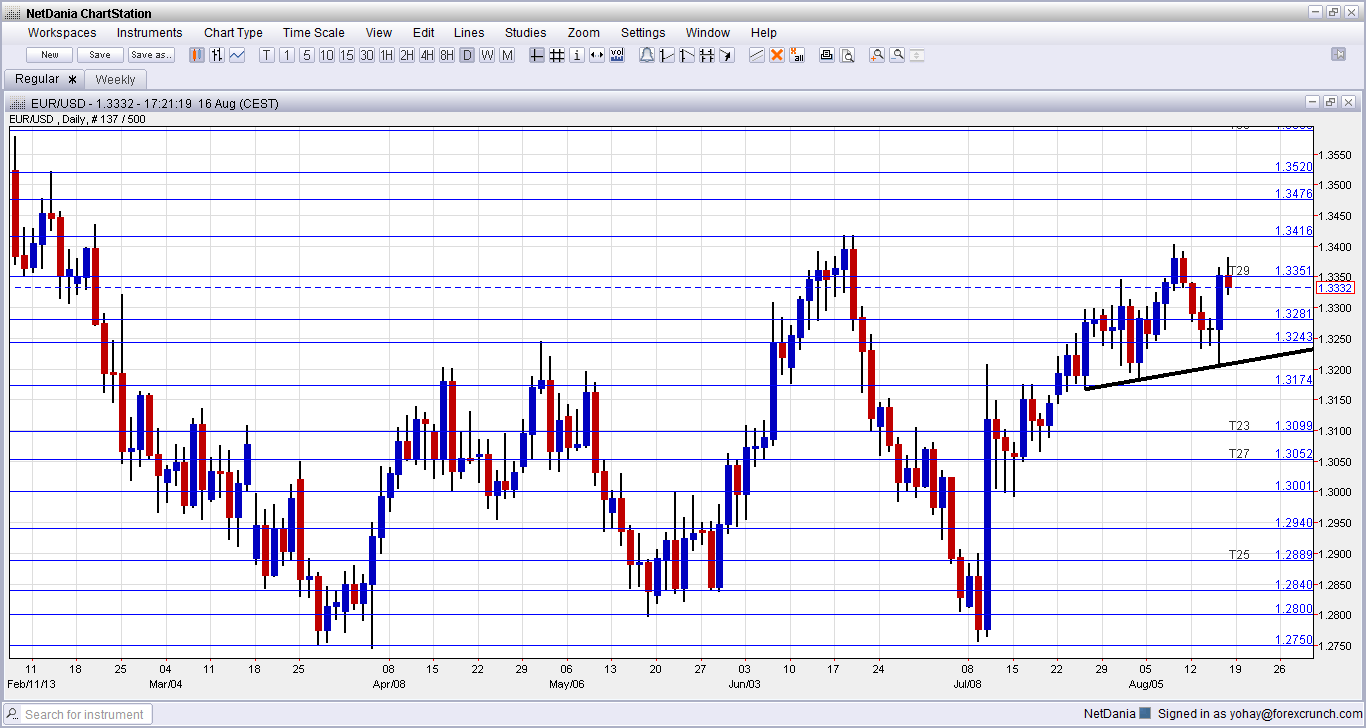The width and height of the screenshot is (1366, 728).
Task: Switch to 1 minute time scale
Action: pos(287,55)
